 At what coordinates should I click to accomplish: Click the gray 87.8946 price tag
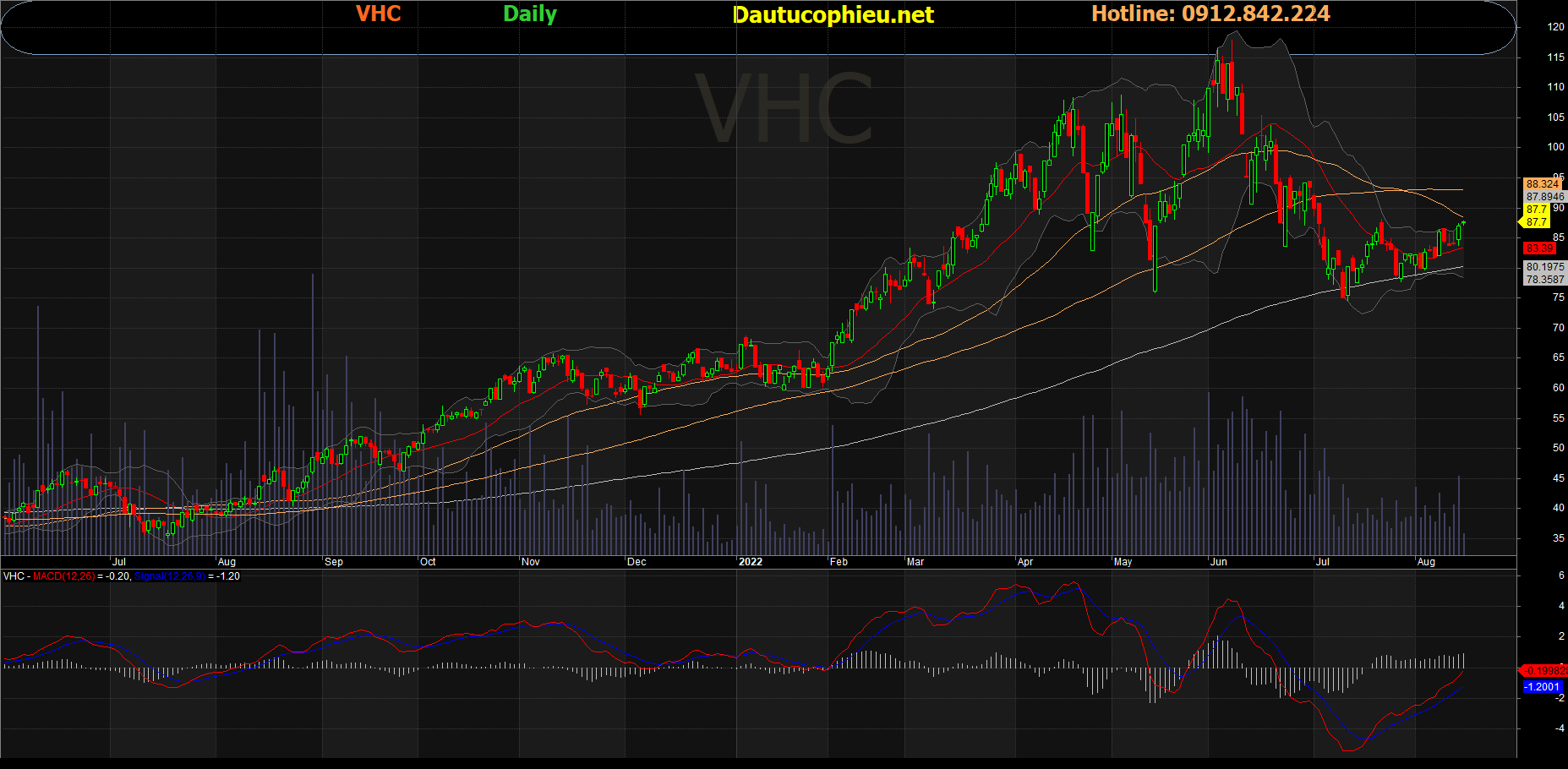pos(1544,197)
